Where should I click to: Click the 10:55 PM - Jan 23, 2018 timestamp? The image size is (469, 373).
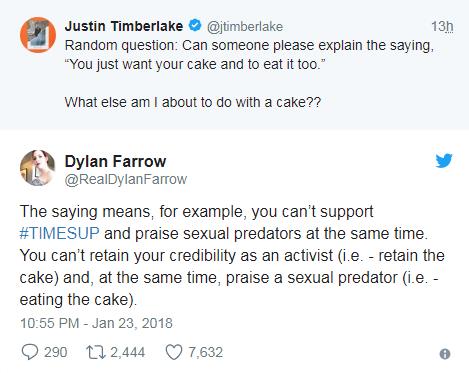(x=96, y=323)
